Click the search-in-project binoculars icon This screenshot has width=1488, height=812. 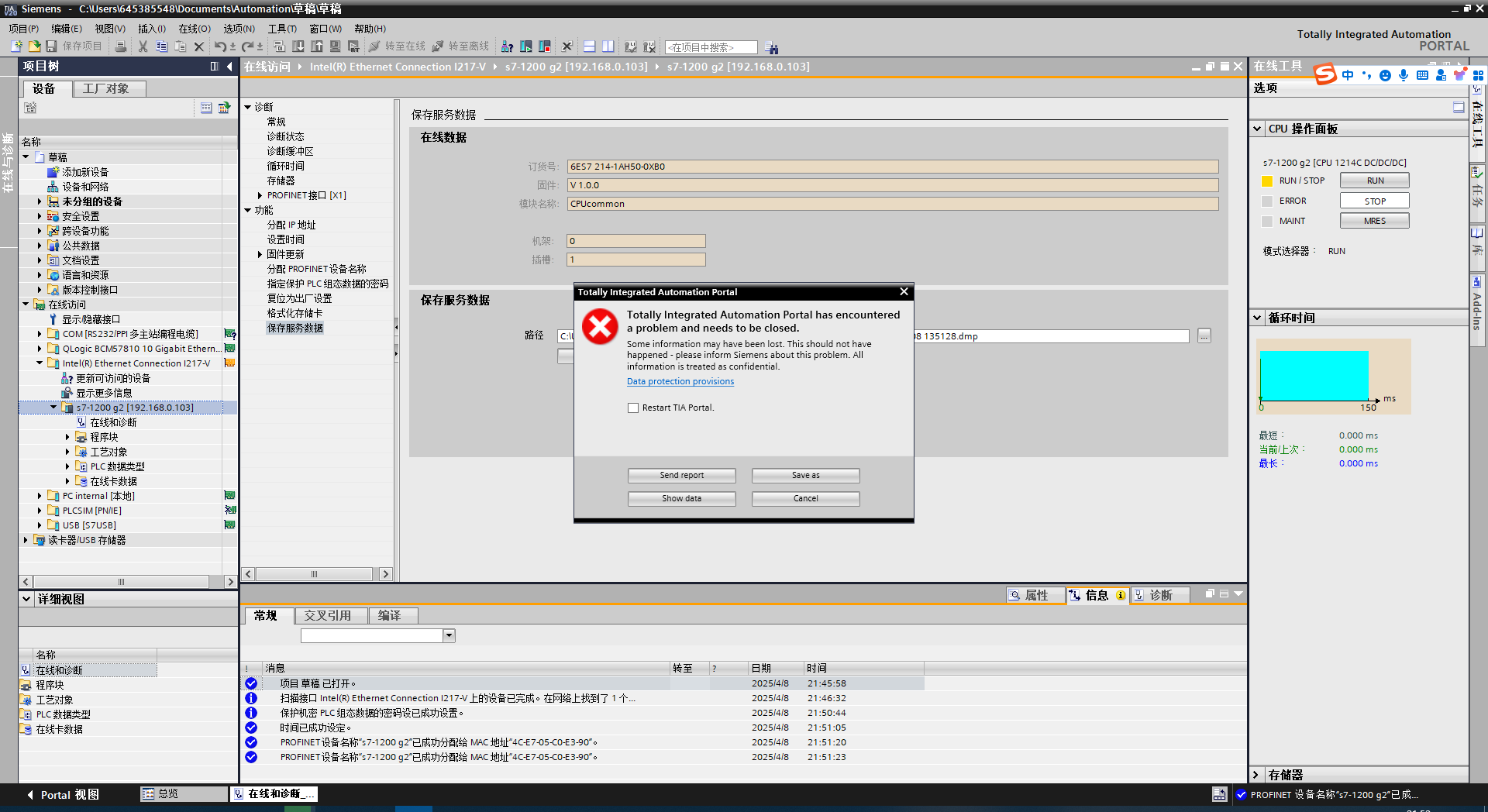[x=772, y=47]
